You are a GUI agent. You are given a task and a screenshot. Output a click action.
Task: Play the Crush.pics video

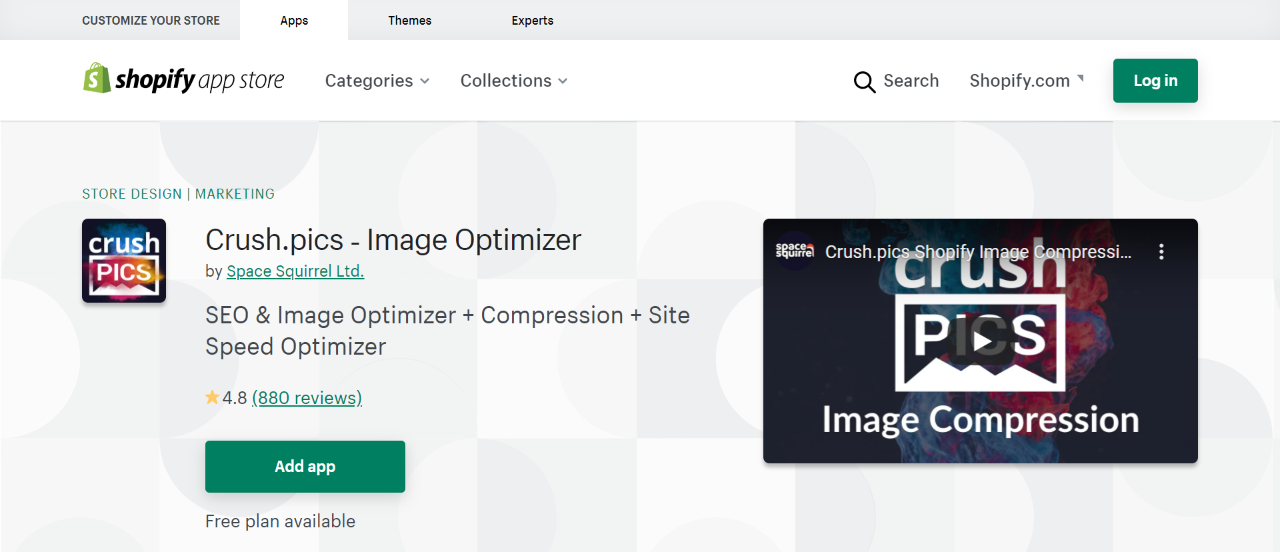pyautogui.click(x=980, y=341)
